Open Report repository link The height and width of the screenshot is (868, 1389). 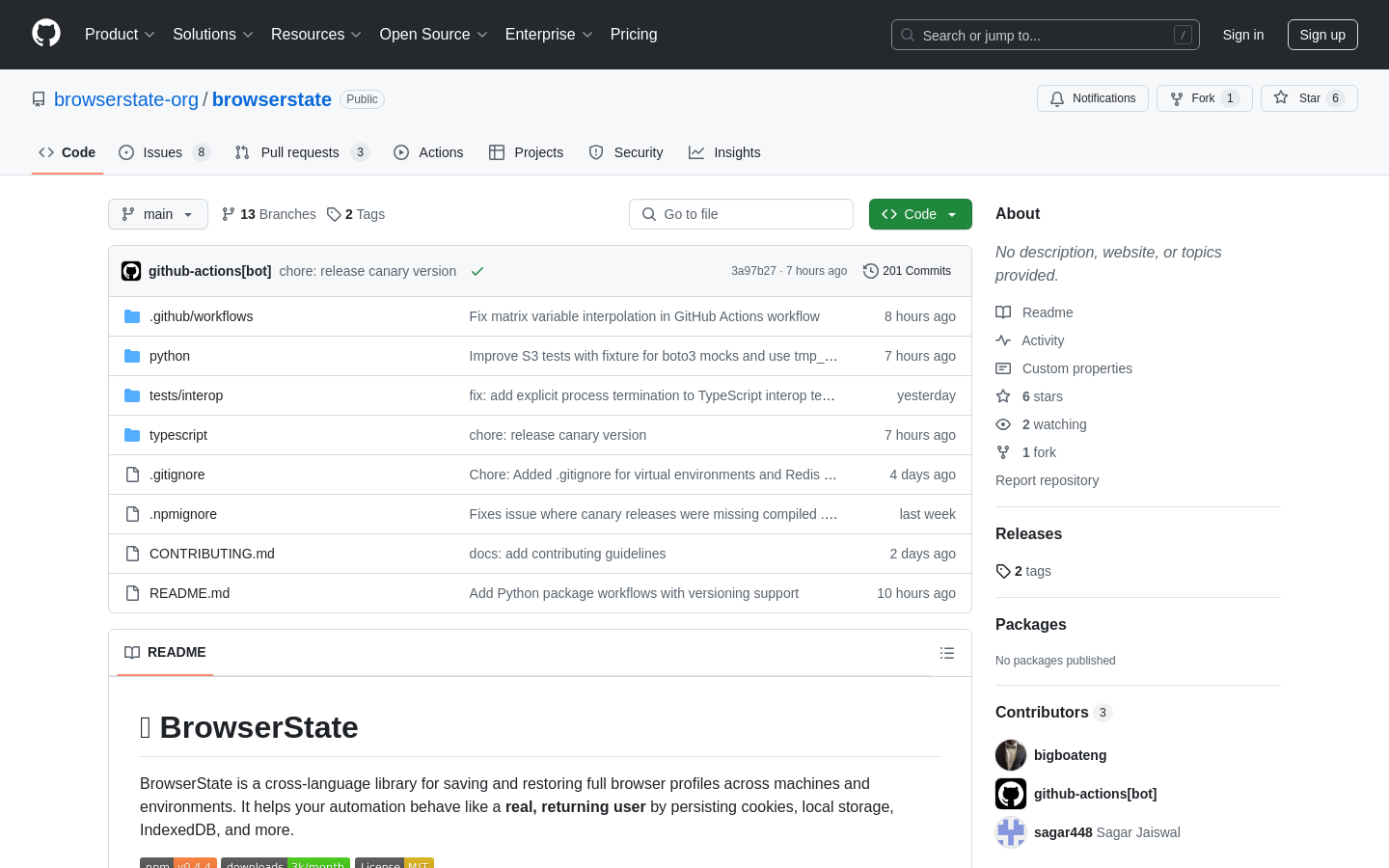click(1047, 480)
